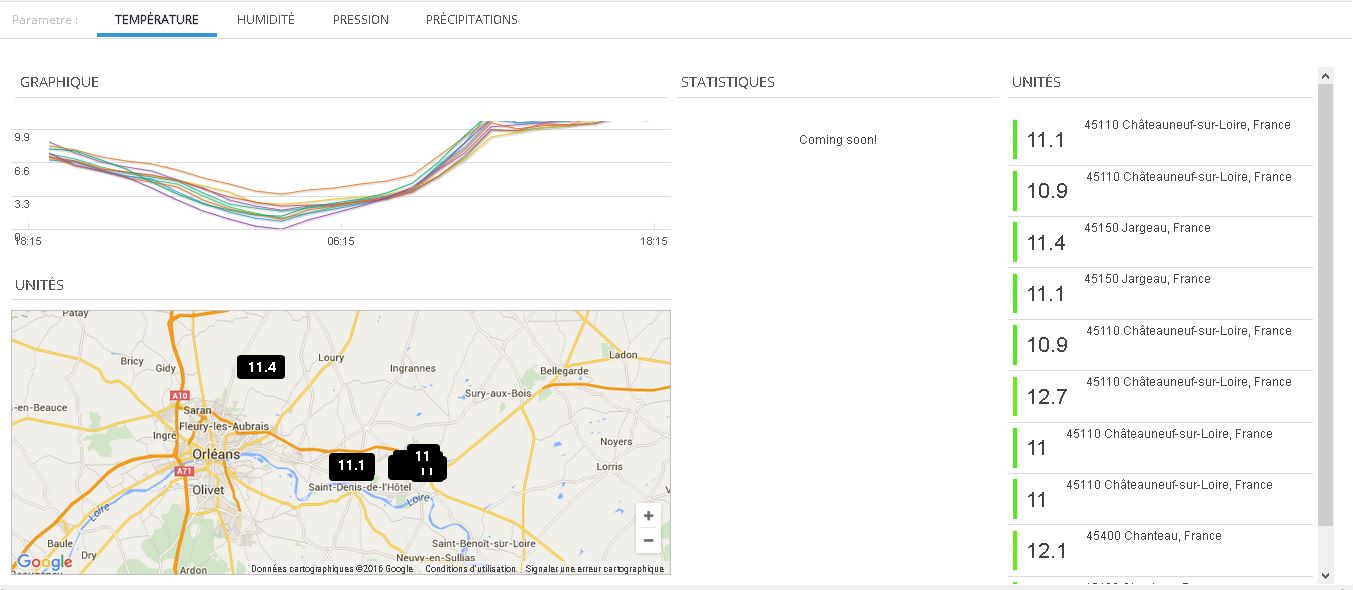This screenshot has height=590, width=1353.
Task: Zoom out on the map
Action: 648,541
